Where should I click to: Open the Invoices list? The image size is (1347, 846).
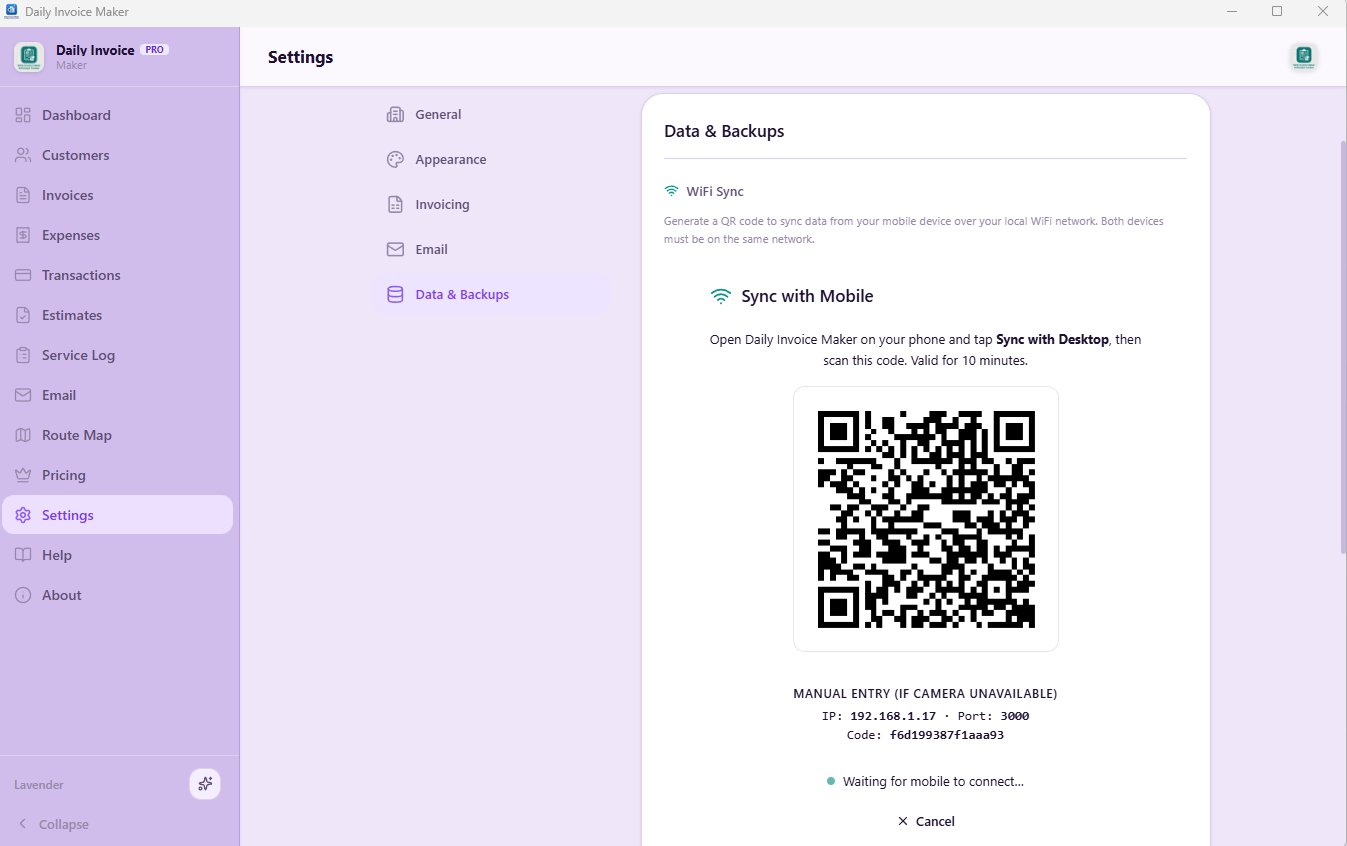21,195
